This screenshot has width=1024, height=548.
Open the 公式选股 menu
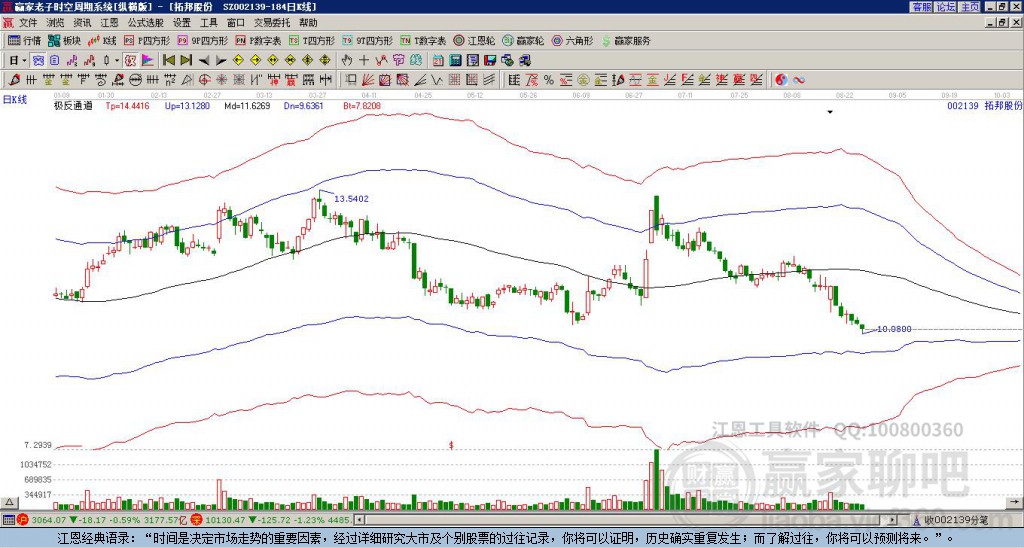coord(145,22)
